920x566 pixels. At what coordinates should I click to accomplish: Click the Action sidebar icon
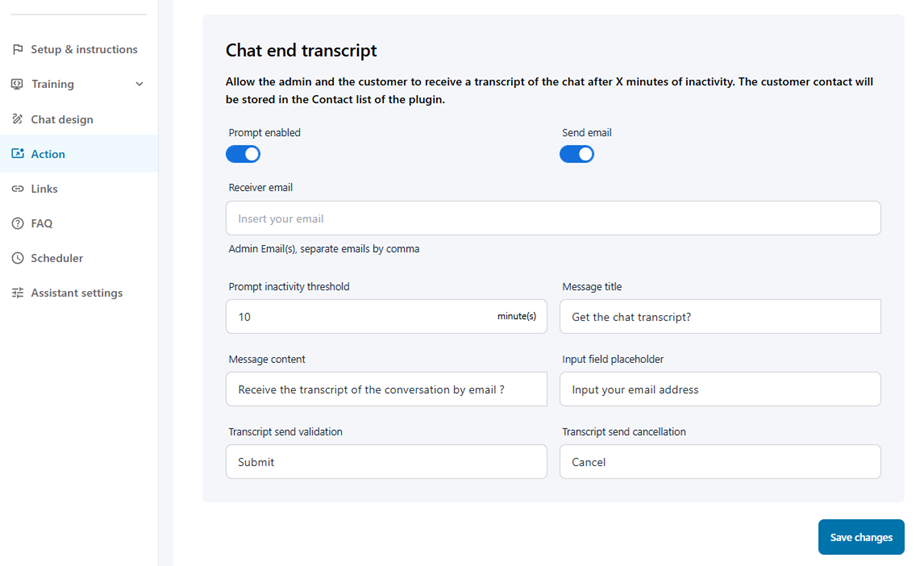(17, 154)
